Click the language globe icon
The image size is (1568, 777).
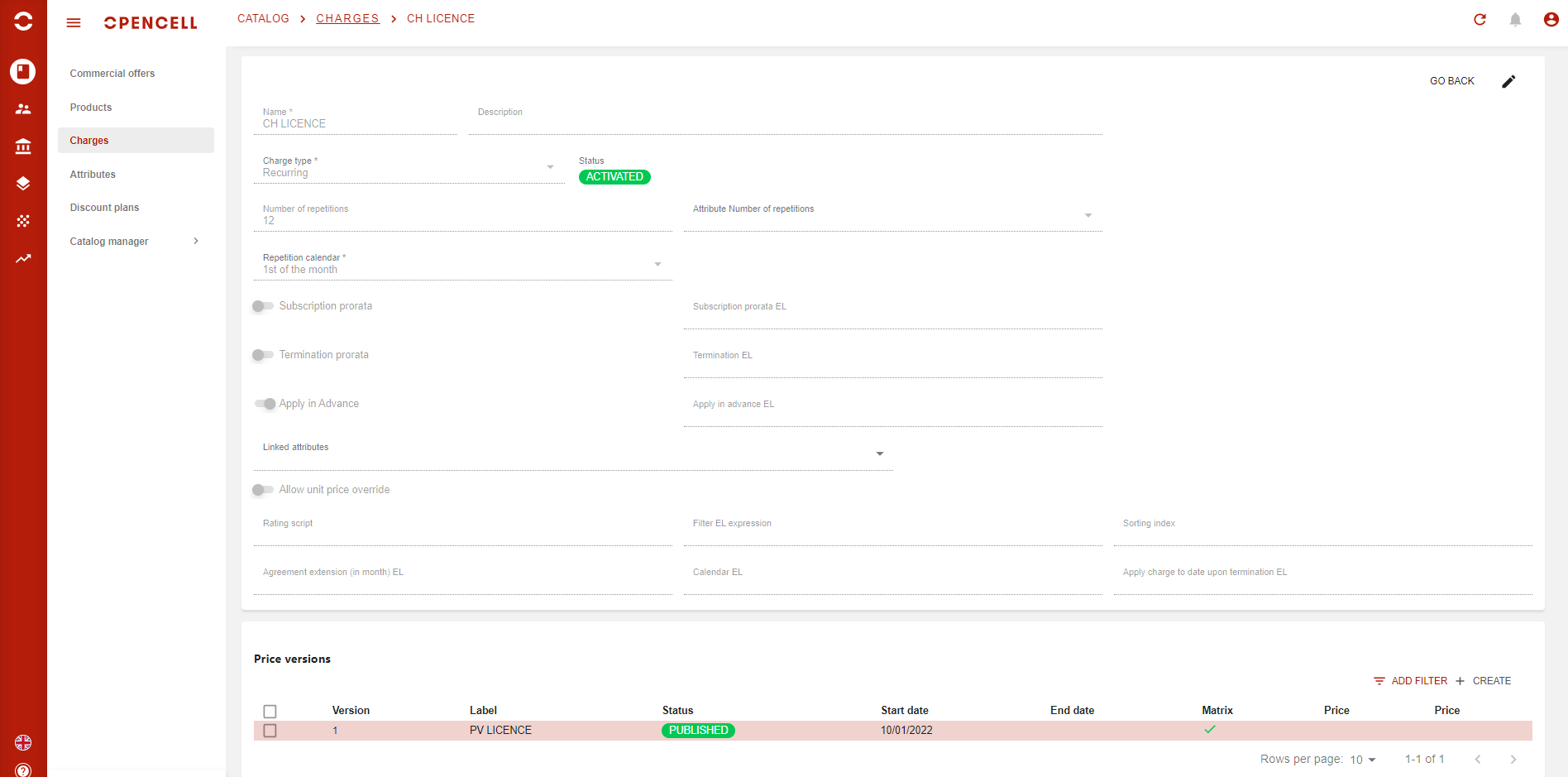tap(23, 742)
